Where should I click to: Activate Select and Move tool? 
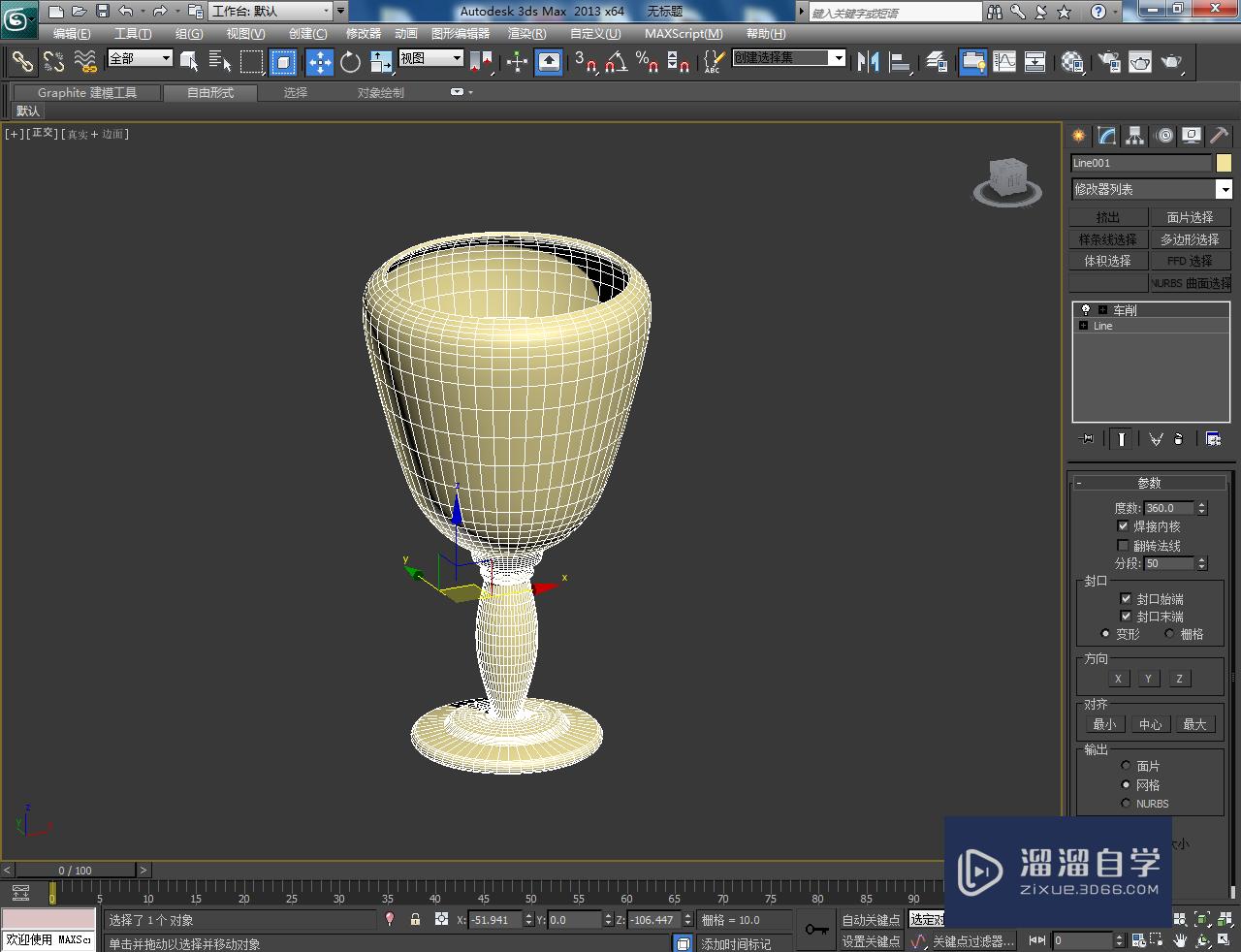[319, 62]
